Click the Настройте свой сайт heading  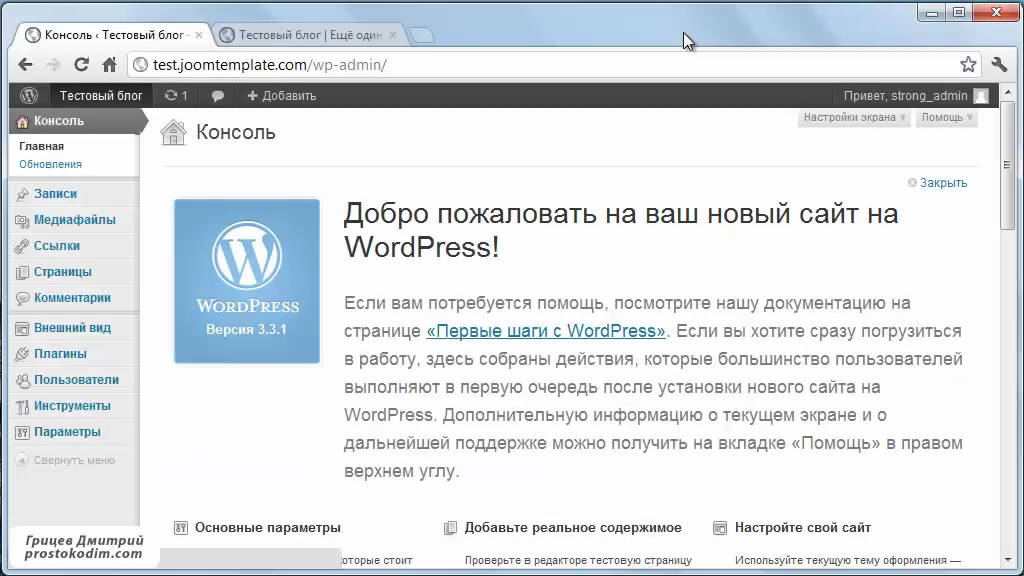click(803, 528)
